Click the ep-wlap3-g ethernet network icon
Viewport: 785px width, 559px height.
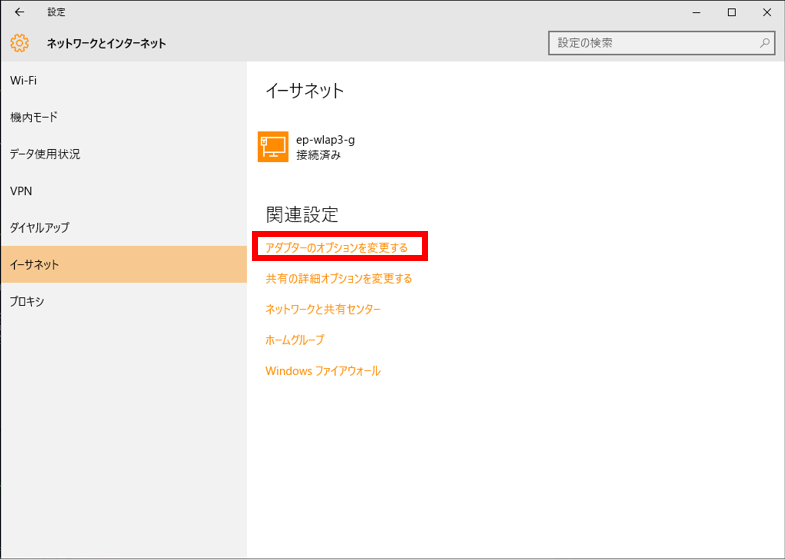pos(273,147)
